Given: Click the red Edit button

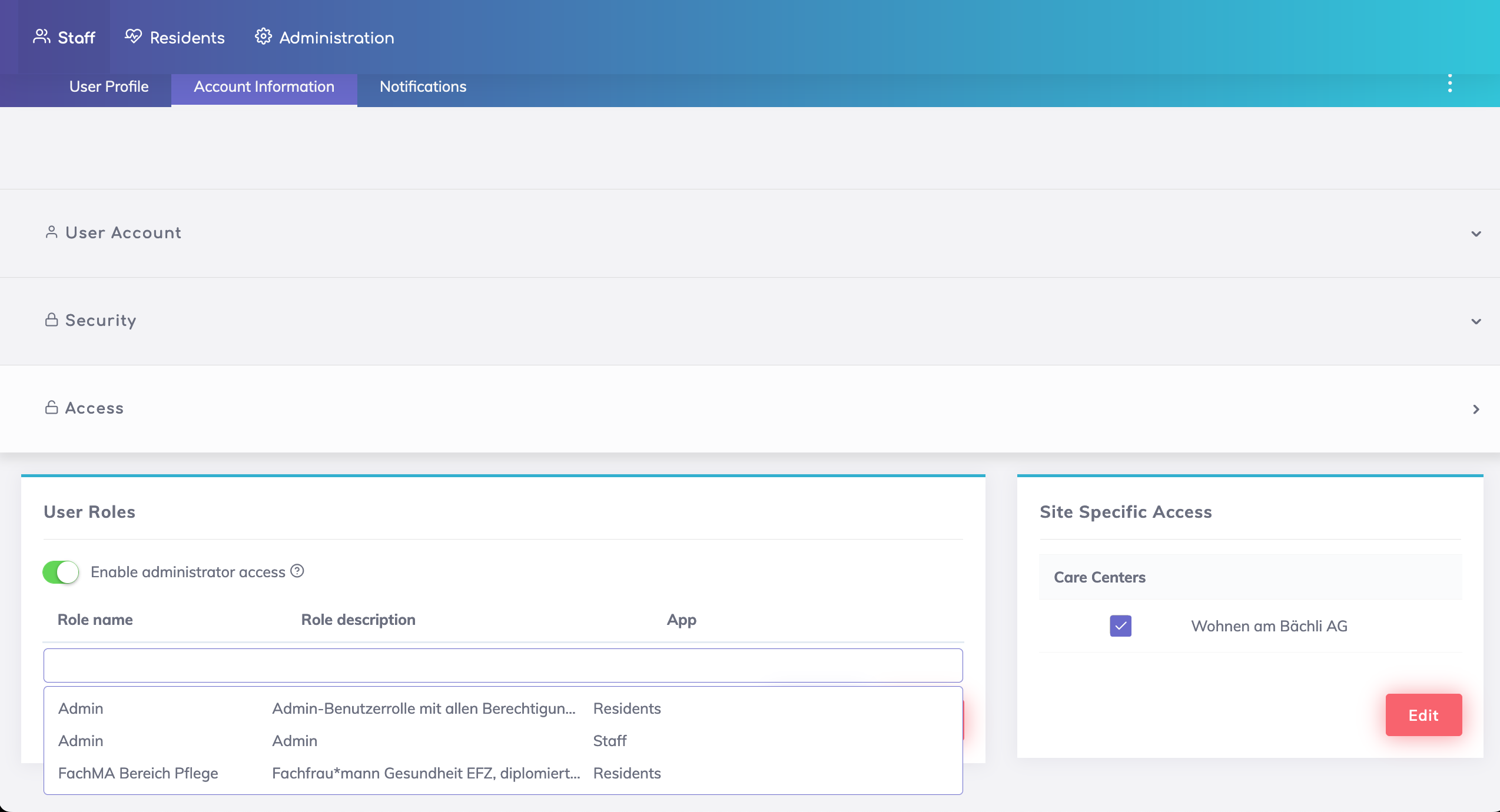Looking at the screenshot, I should 1423,715.
